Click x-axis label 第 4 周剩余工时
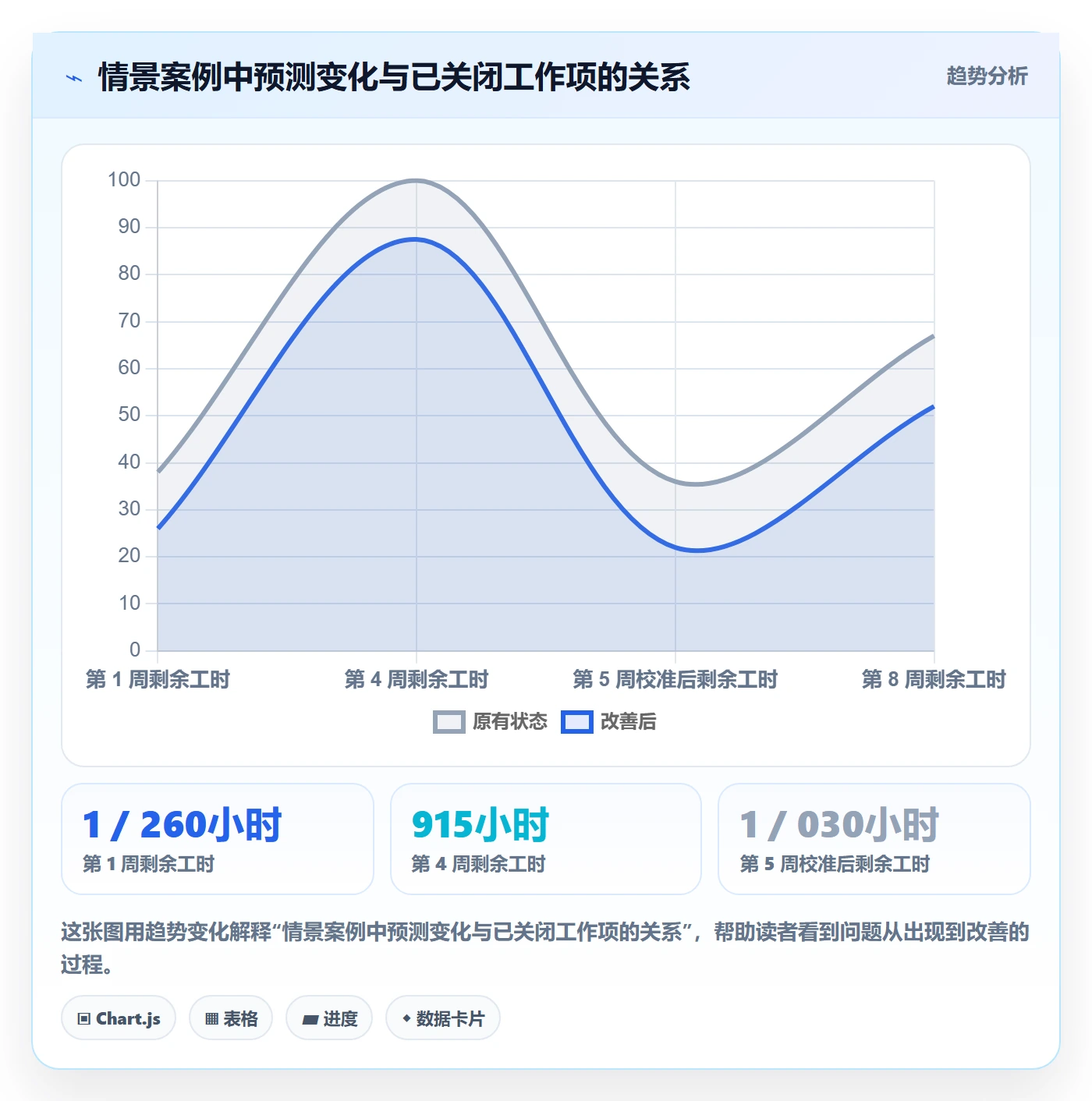1092x1101 pixels. click(417, 679)
